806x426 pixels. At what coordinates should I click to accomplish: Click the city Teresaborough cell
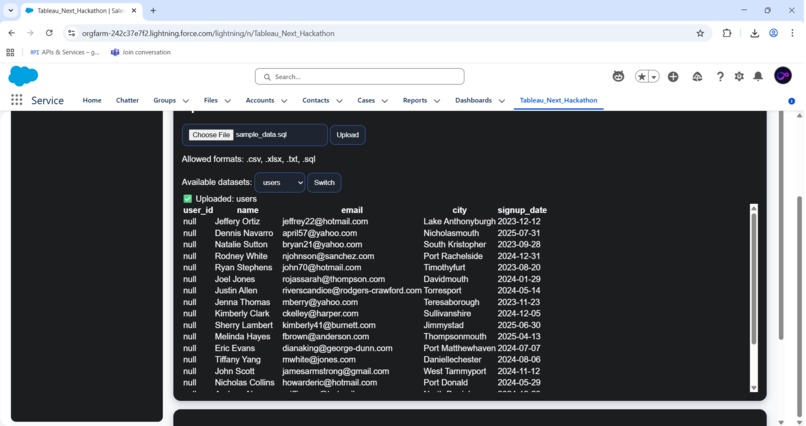(x=451, y=302)
